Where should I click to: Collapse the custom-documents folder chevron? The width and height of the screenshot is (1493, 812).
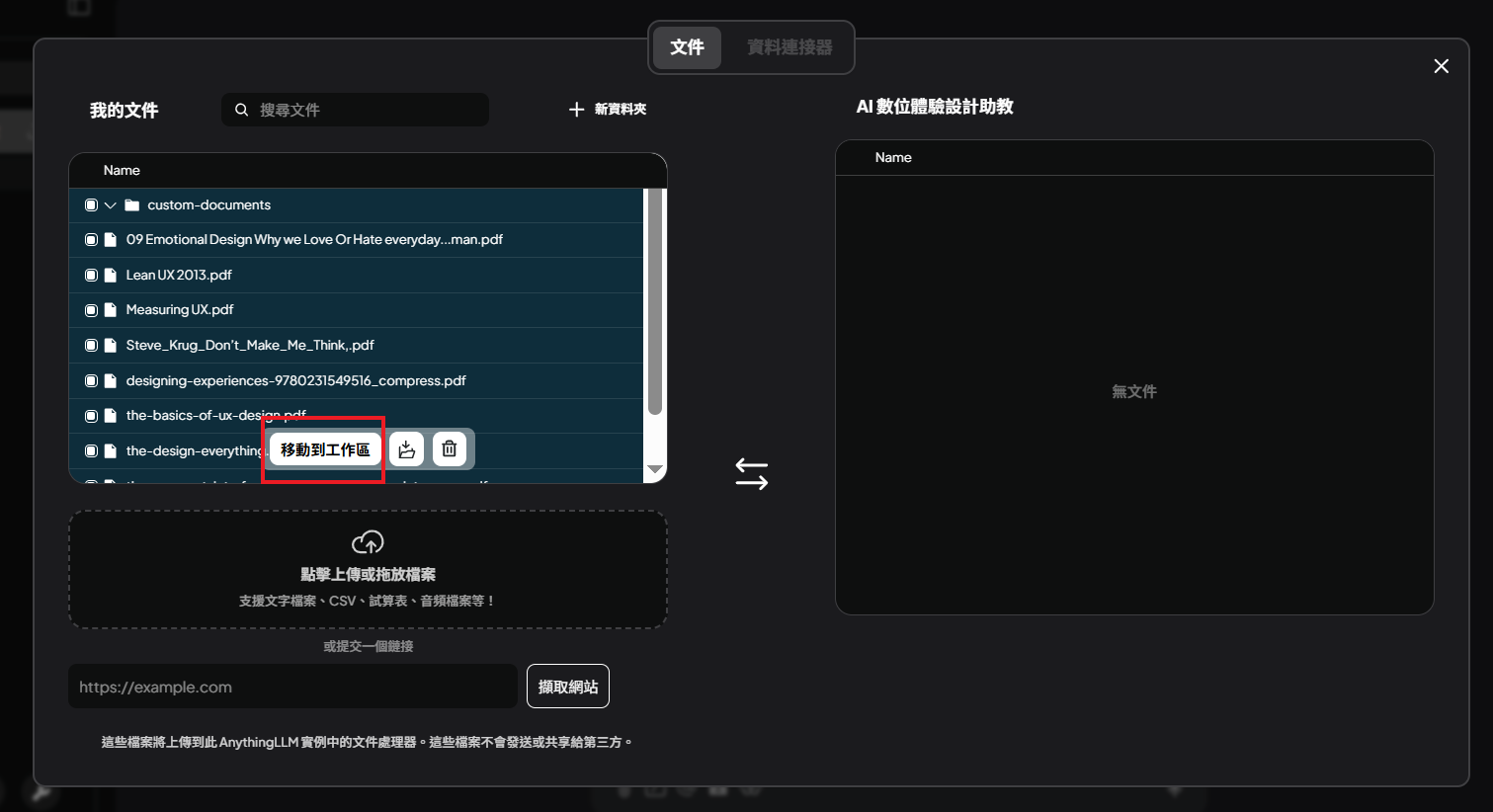pos(111,205)
